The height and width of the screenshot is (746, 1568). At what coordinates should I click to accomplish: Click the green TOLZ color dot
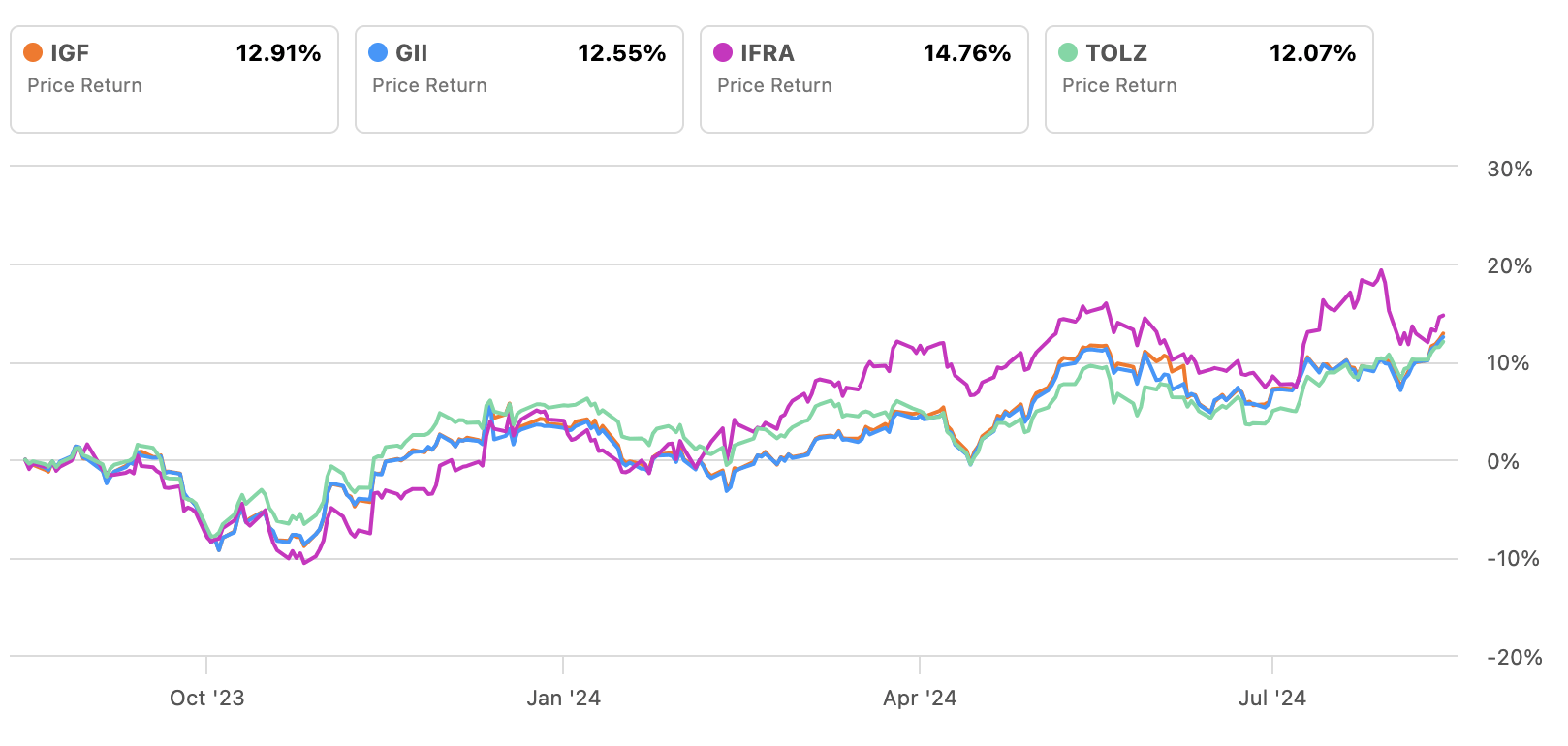1068,53
